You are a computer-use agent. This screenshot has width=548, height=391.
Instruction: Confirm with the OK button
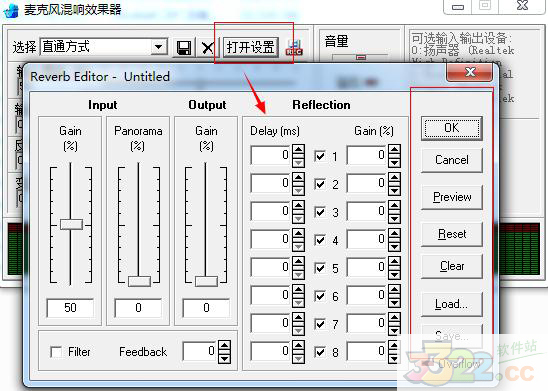[x=452, y=128]
